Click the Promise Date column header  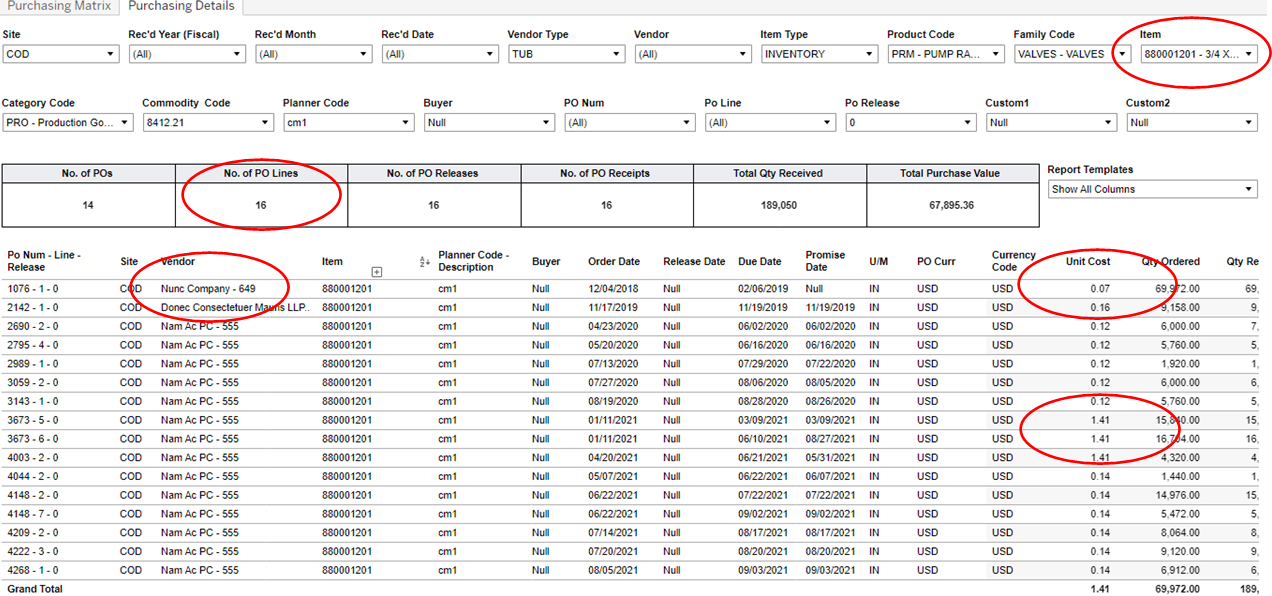826,261
